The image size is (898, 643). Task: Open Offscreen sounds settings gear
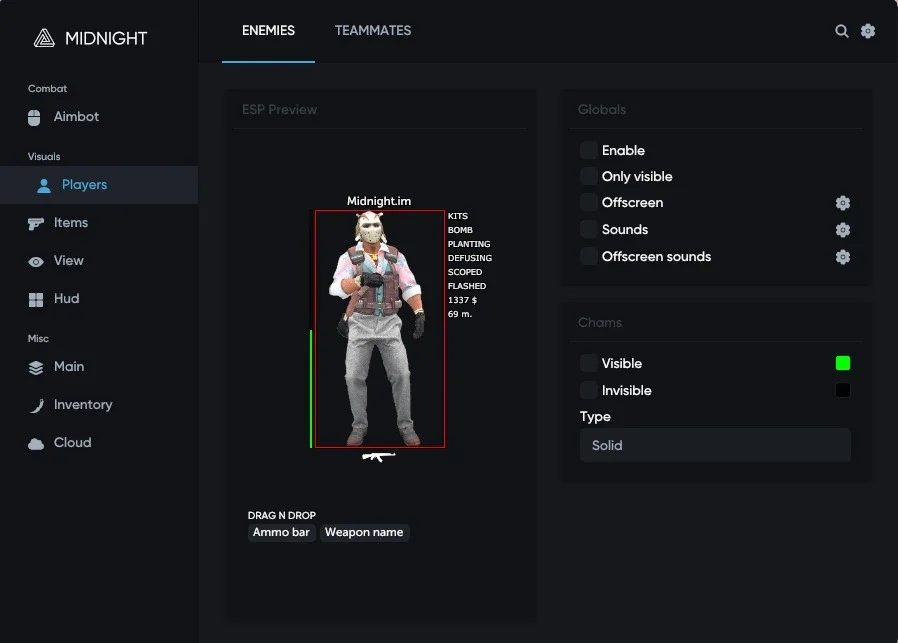point(842,257)
